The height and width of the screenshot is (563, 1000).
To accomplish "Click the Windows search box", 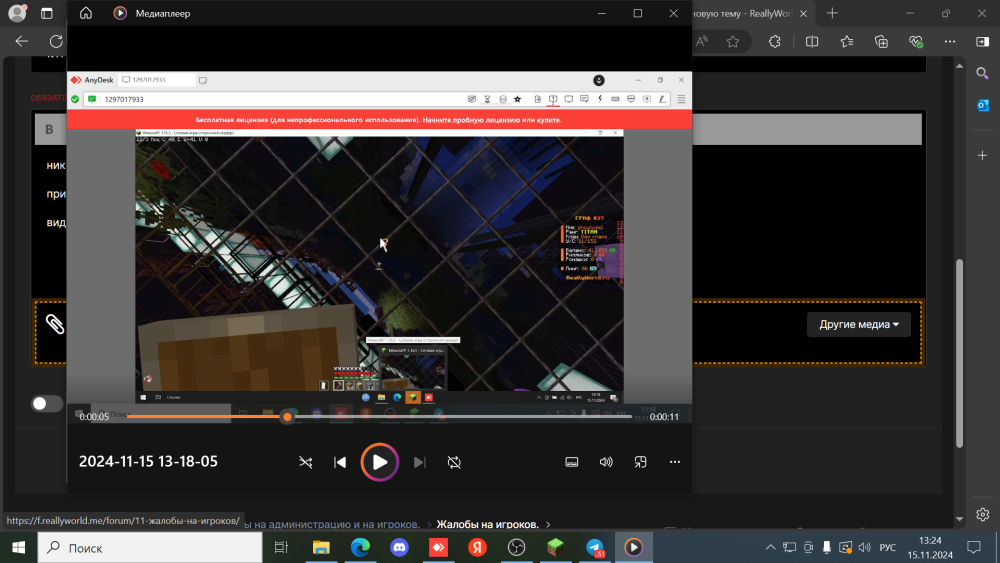I will [x=150, y=548].
